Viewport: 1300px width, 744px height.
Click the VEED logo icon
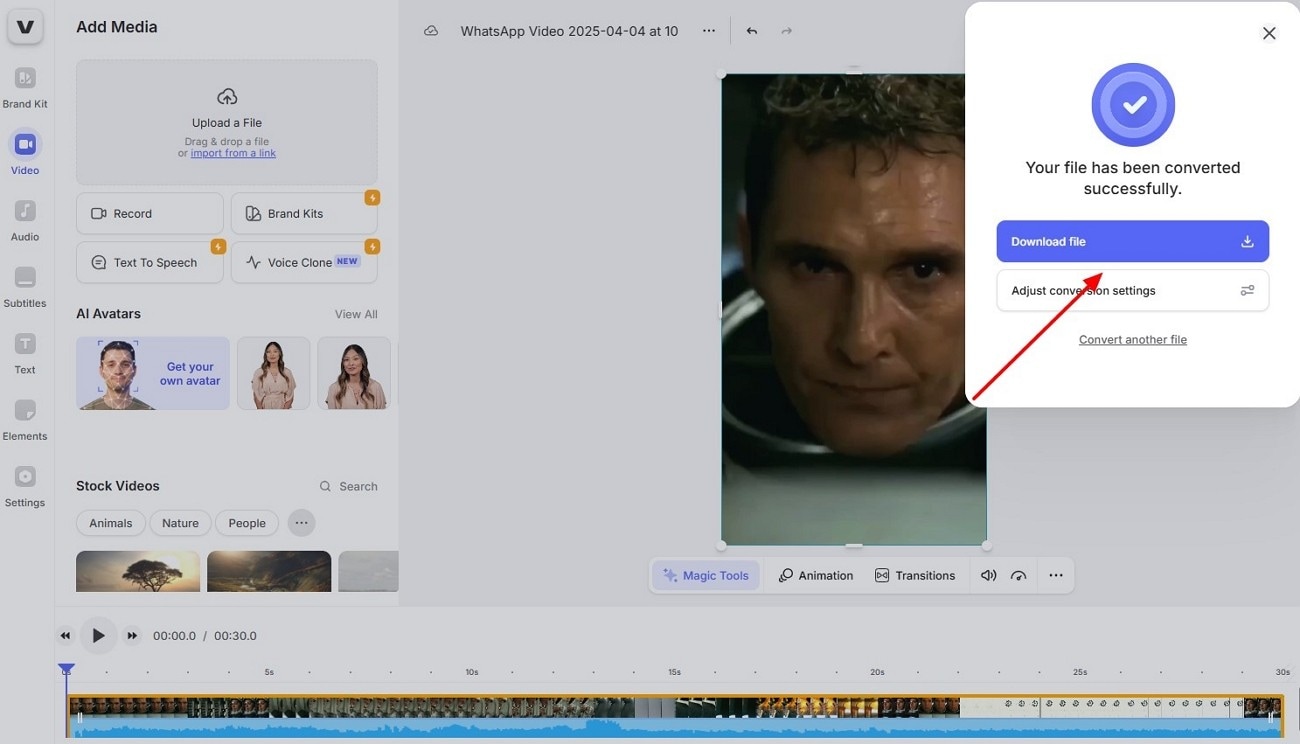click(x=25, y=27)
